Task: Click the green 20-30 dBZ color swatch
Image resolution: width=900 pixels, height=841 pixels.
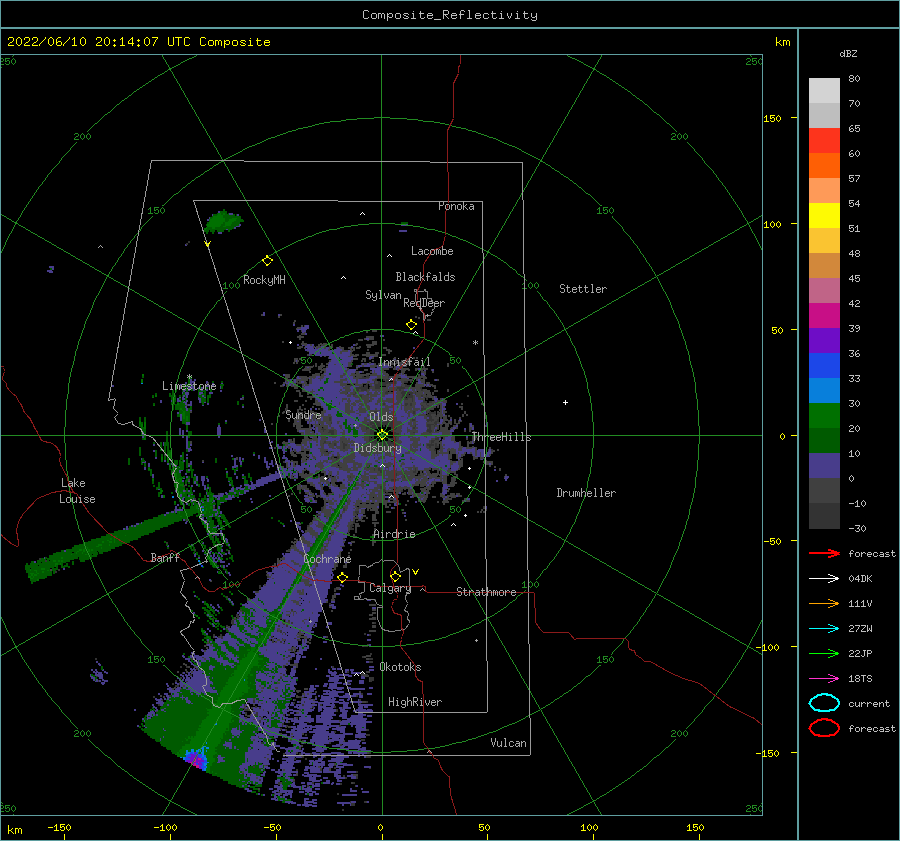Action: point(824,416)
